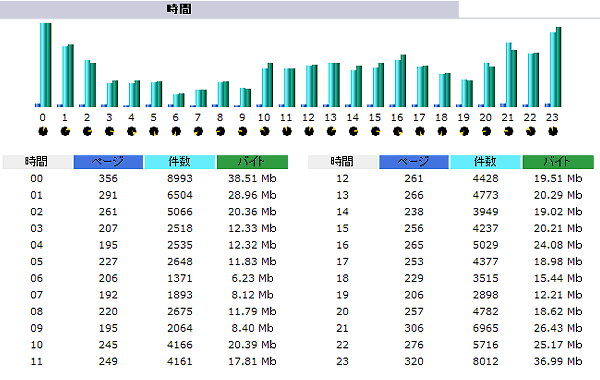Click the 6.23 Mb bytes value

coord(252,278)
